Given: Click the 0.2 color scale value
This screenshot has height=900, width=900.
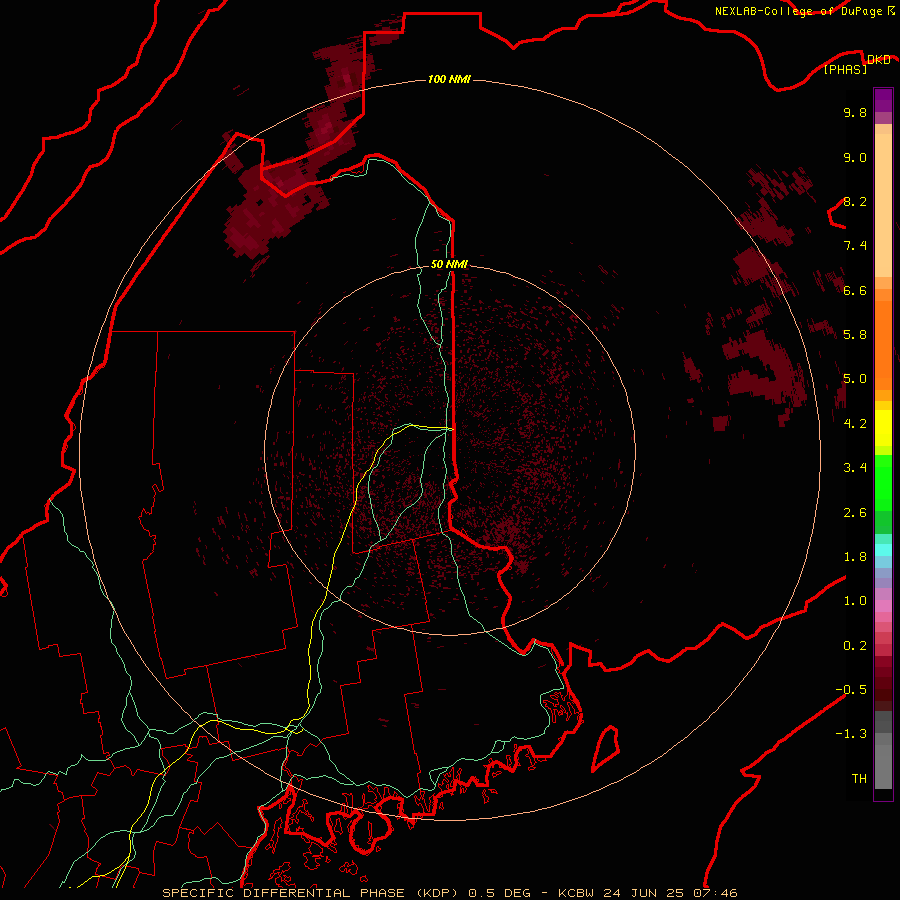Looking at the screenshot, I should 855,646.
